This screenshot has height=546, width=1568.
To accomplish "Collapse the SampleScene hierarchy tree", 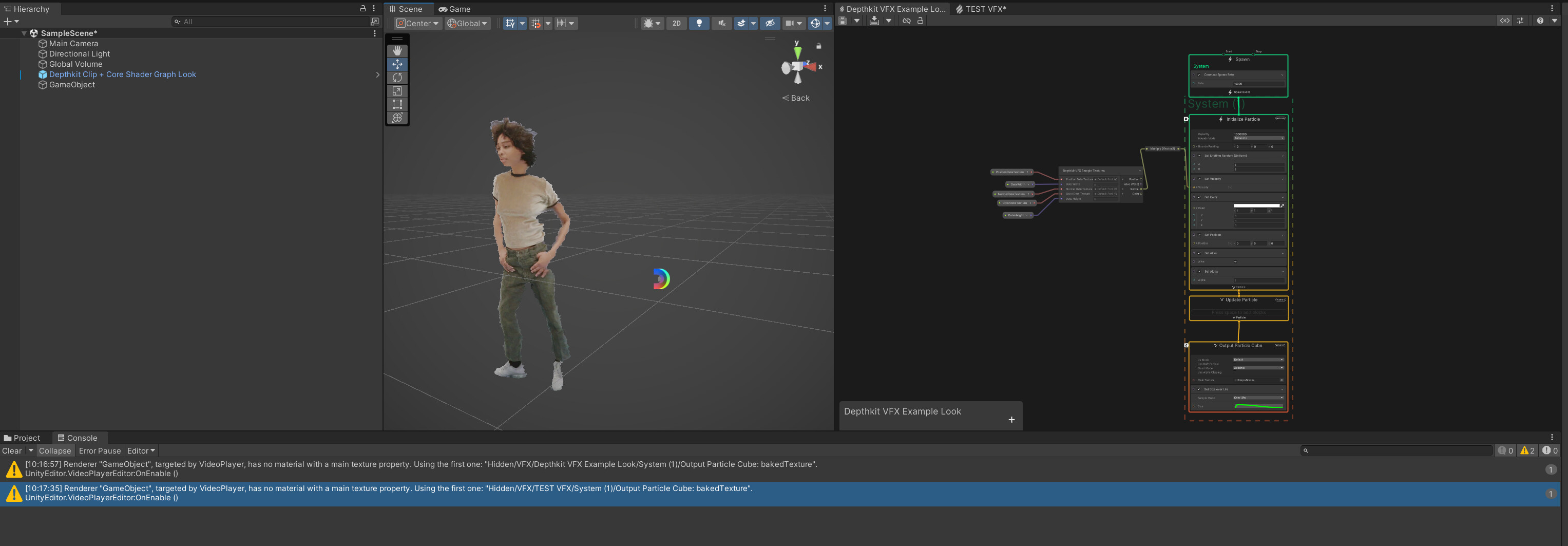I will click(24, 33).
